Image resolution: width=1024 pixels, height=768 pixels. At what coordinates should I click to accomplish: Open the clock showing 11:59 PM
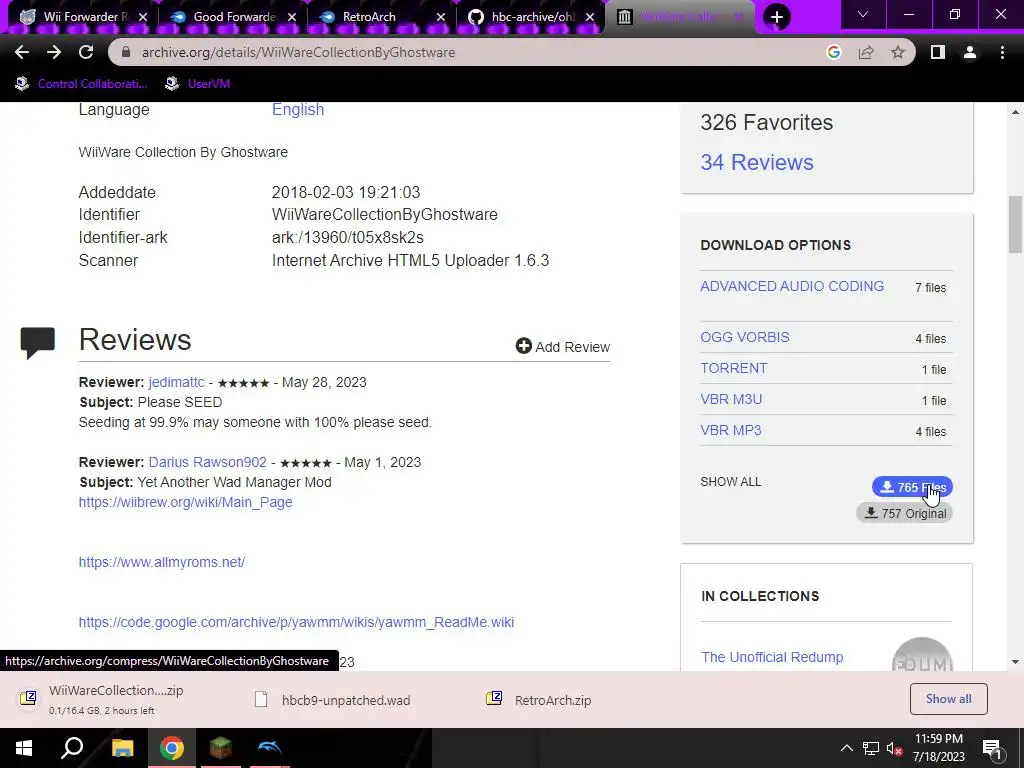click(x=938, y=748)
